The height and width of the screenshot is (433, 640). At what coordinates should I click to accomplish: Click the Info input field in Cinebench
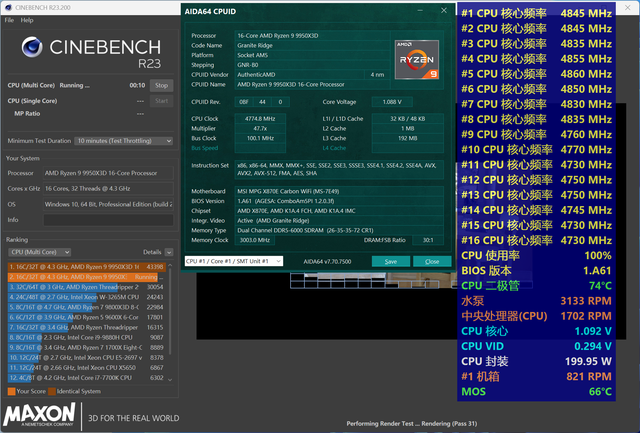coord(108,220)
